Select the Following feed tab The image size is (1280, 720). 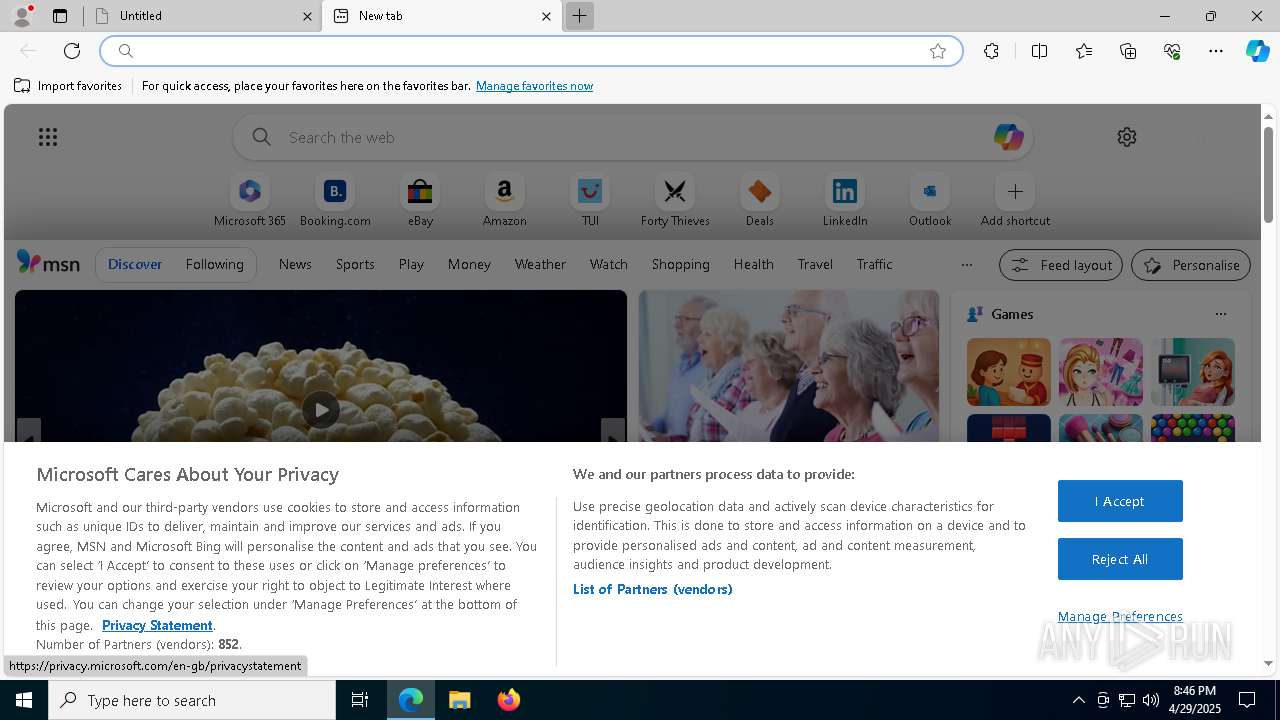(214, 264)
